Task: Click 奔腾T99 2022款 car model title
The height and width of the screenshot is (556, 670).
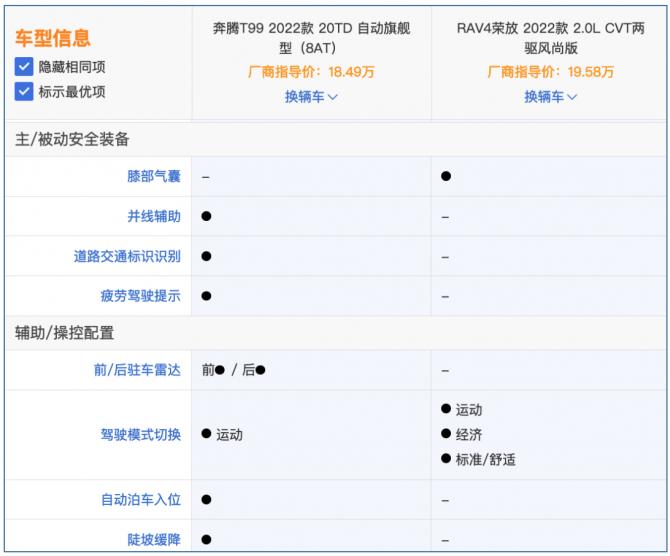Action: click(311, 38)
